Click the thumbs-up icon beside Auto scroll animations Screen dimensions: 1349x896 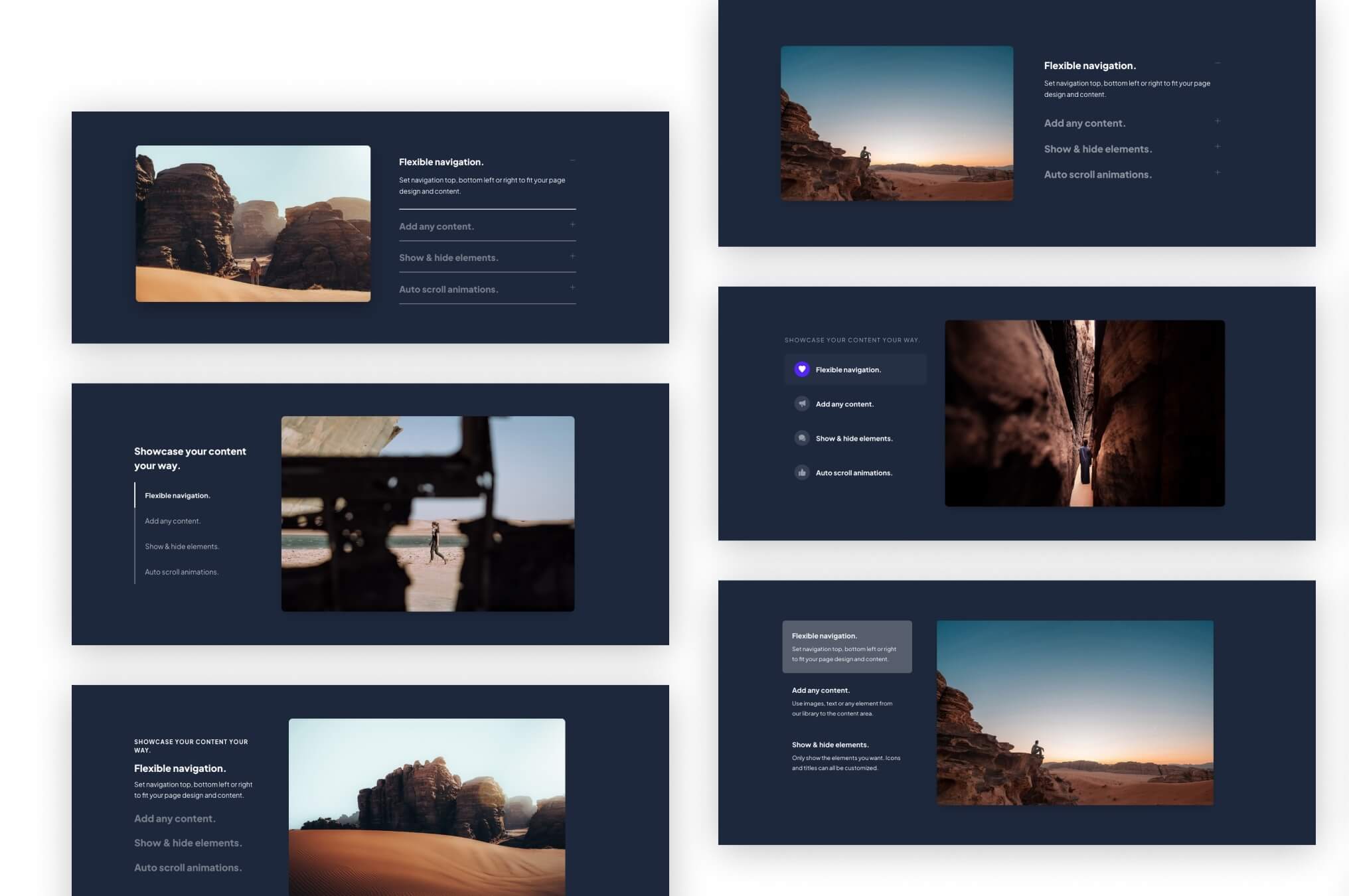[802, 473]
